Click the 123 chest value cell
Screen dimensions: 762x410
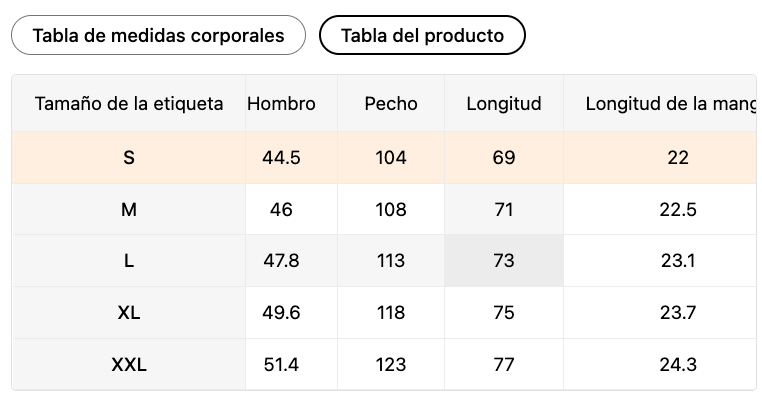tap(391, 365)
